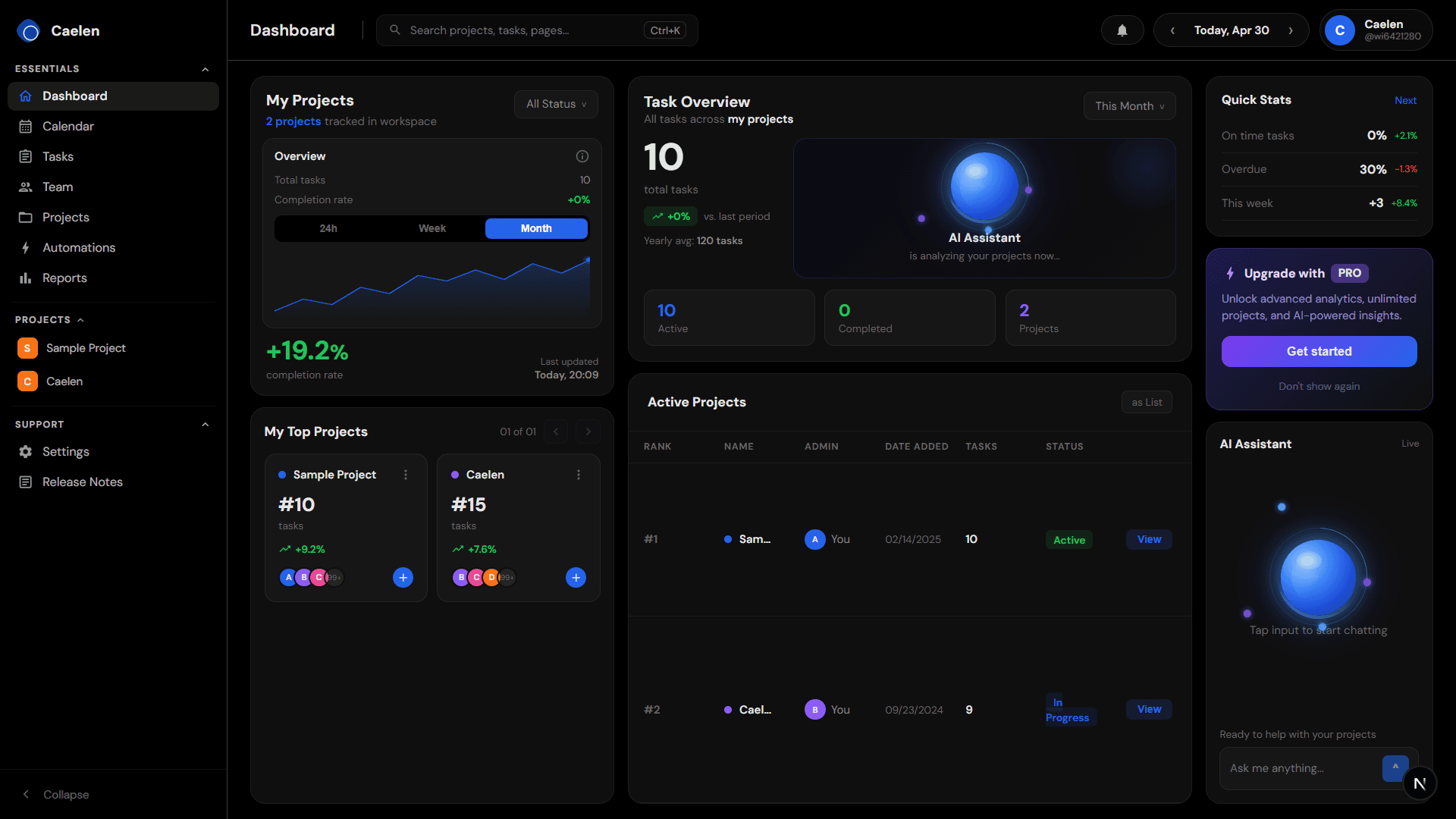Screen dimensions: 1456x819
Task: Open Team menu item
Action: [113, 187]
